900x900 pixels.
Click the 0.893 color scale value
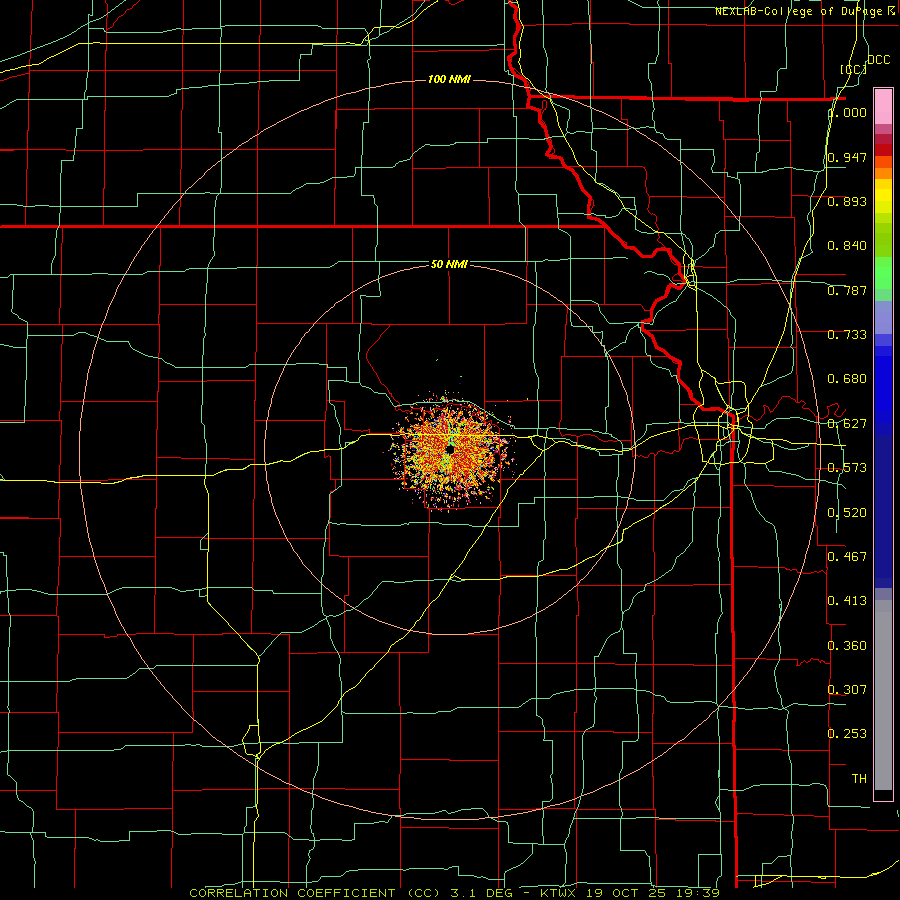pos(847,201)
